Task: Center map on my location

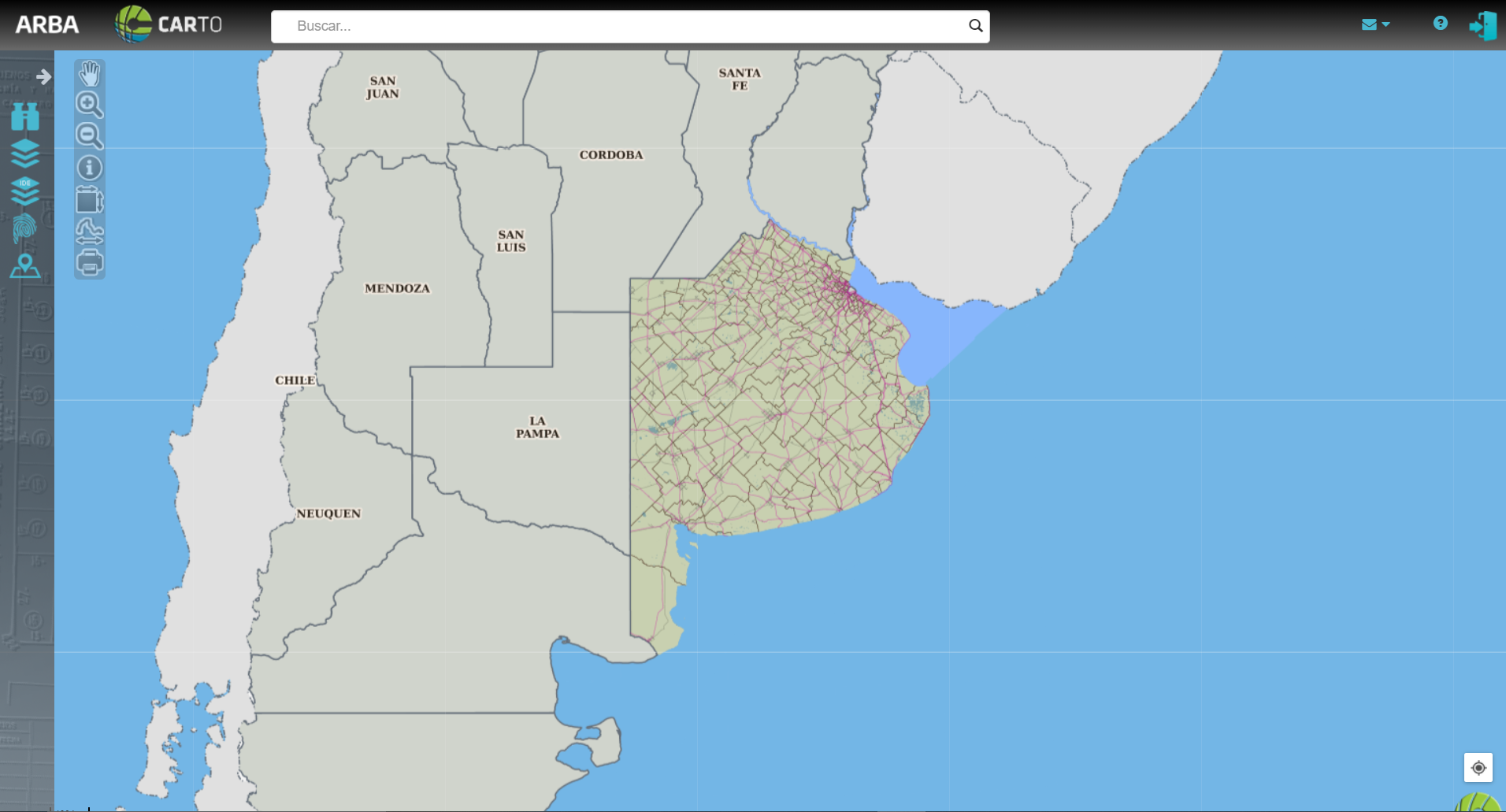Action: point(1478,768)
